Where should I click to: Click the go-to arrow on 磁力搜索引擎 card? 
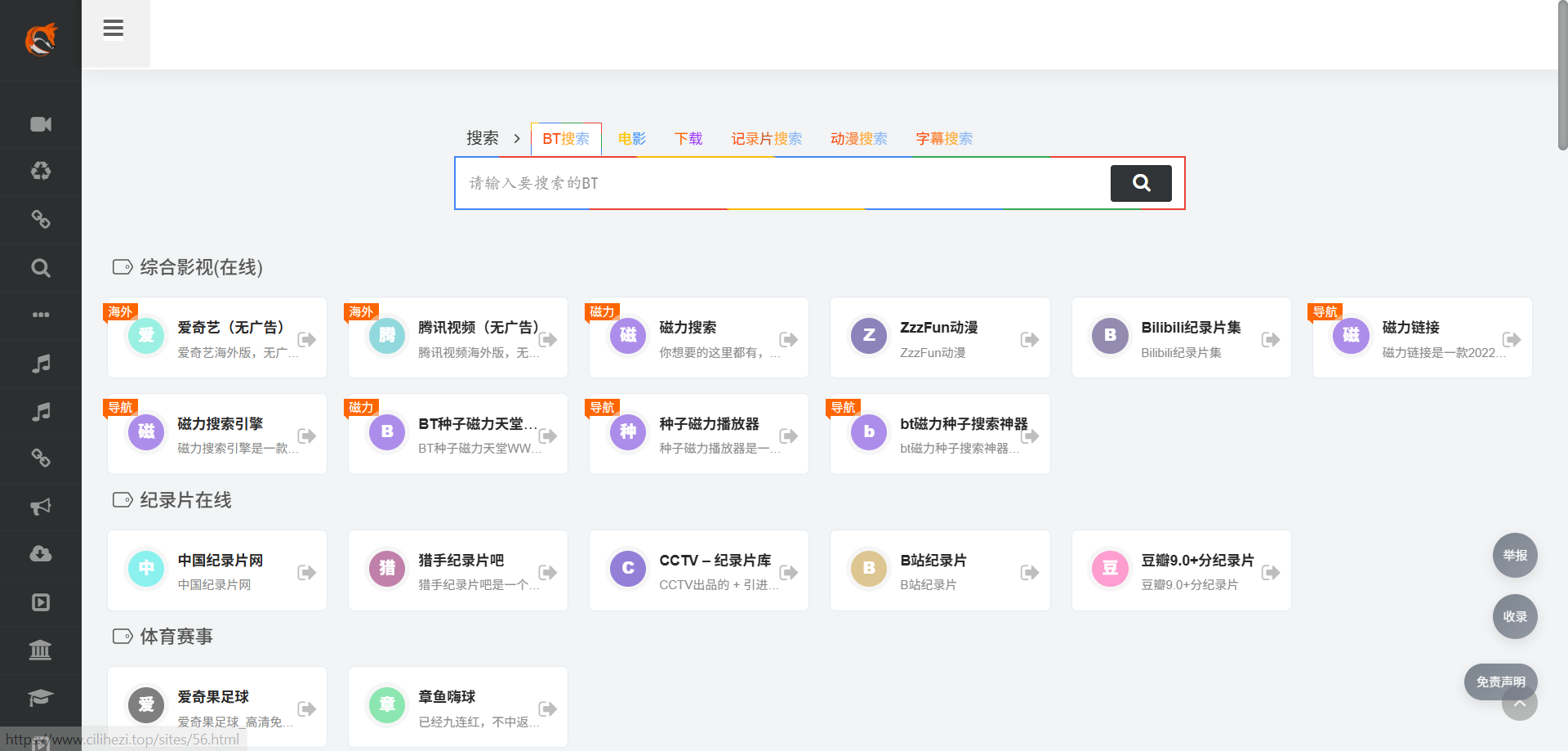(x=307, y=436)
